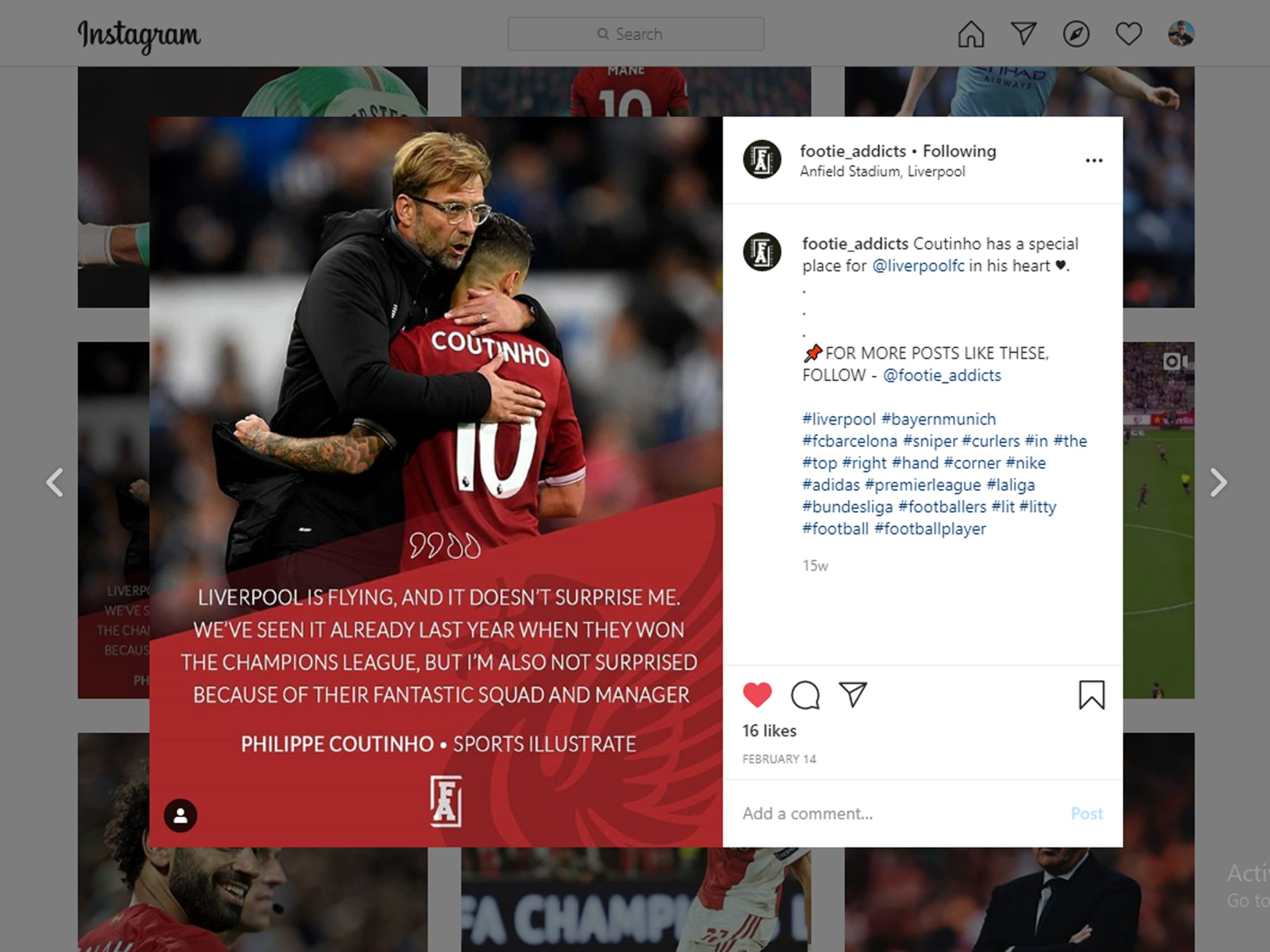Go to next post with right chevron

click(1218, 482)
